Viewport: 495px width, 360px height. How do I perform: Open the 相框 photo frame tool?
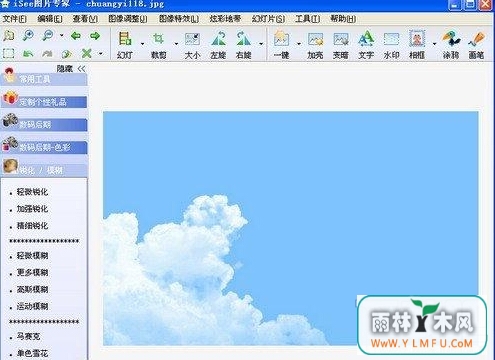pyautogui.click(x=417, y=45)
